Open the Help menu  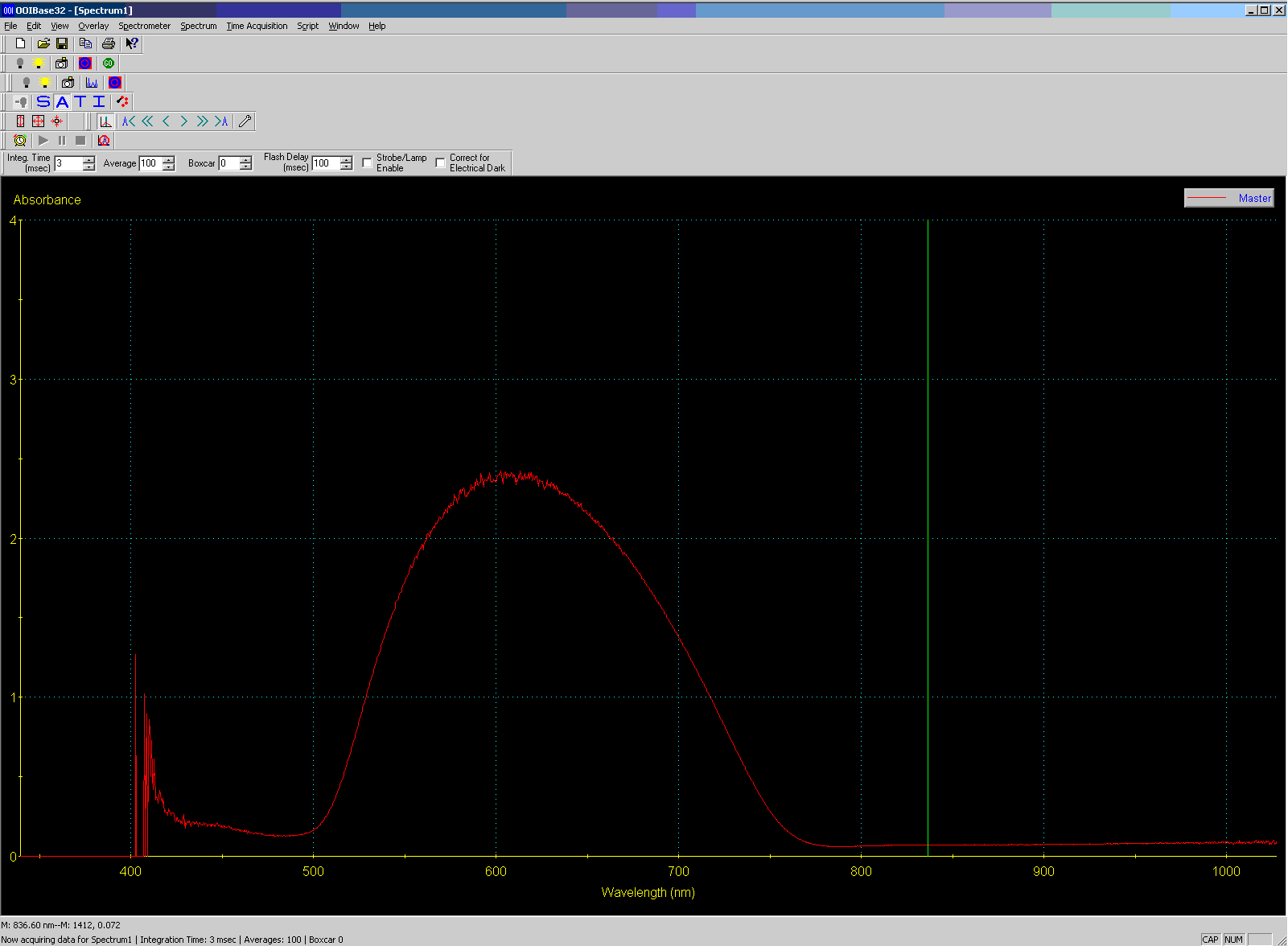[377, 26]
